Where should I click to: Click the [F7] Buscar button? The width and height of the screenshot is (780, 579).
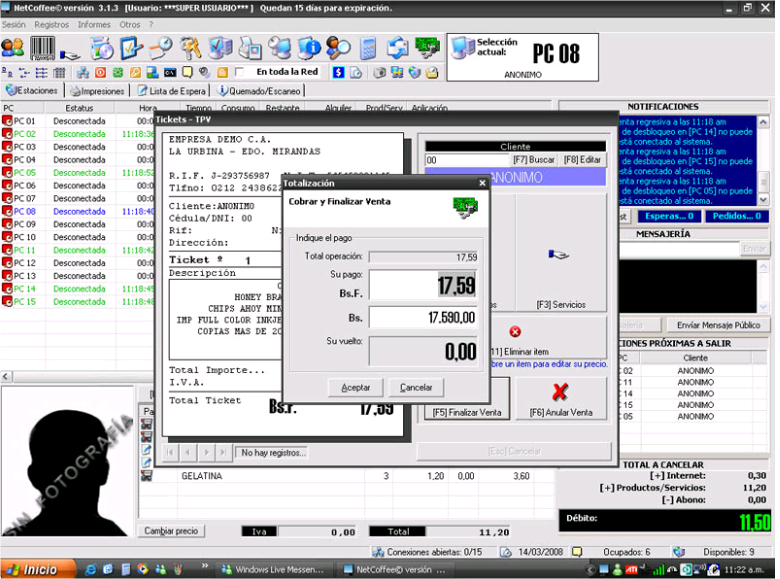534,160
